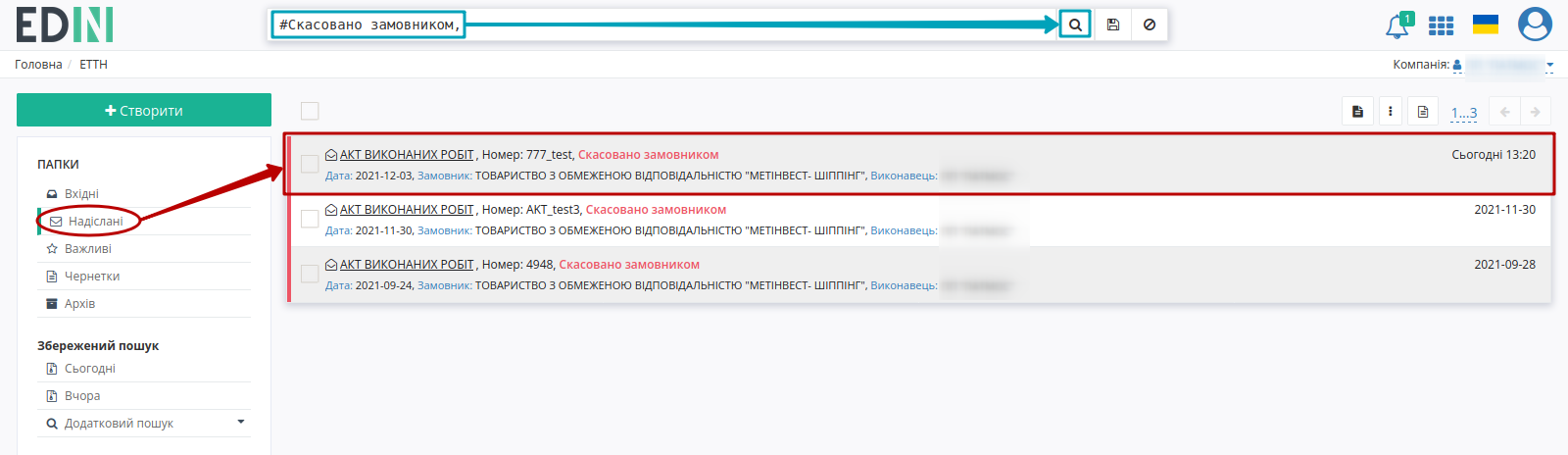Image resolution: width=1568 pixels, height=455 pixels.
Task: Click status 'Скасовано замовником' in 777_test row
Action: pos(649,155)
